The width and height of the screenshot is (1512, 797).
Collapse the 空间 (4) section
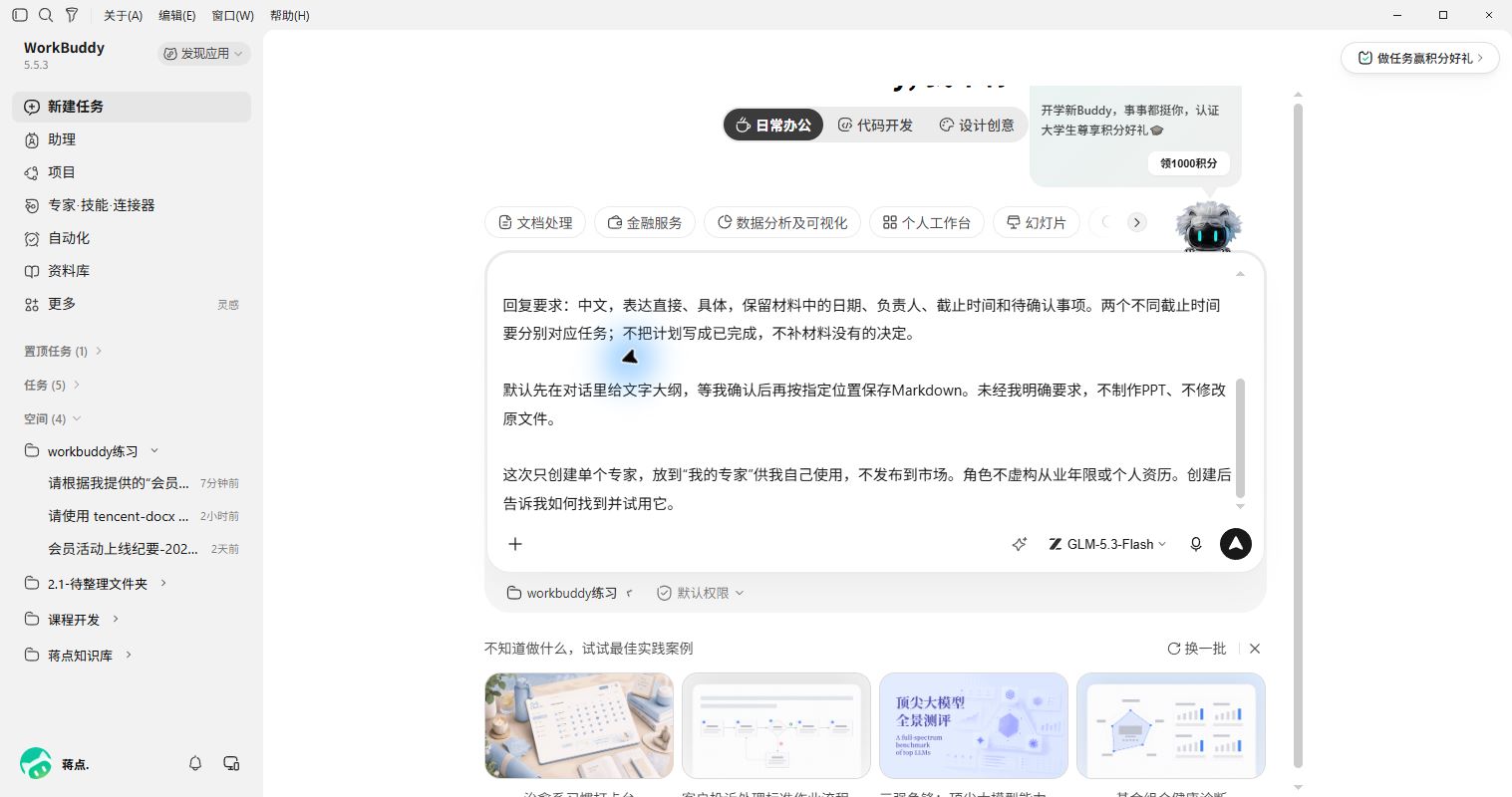point(53,418)
